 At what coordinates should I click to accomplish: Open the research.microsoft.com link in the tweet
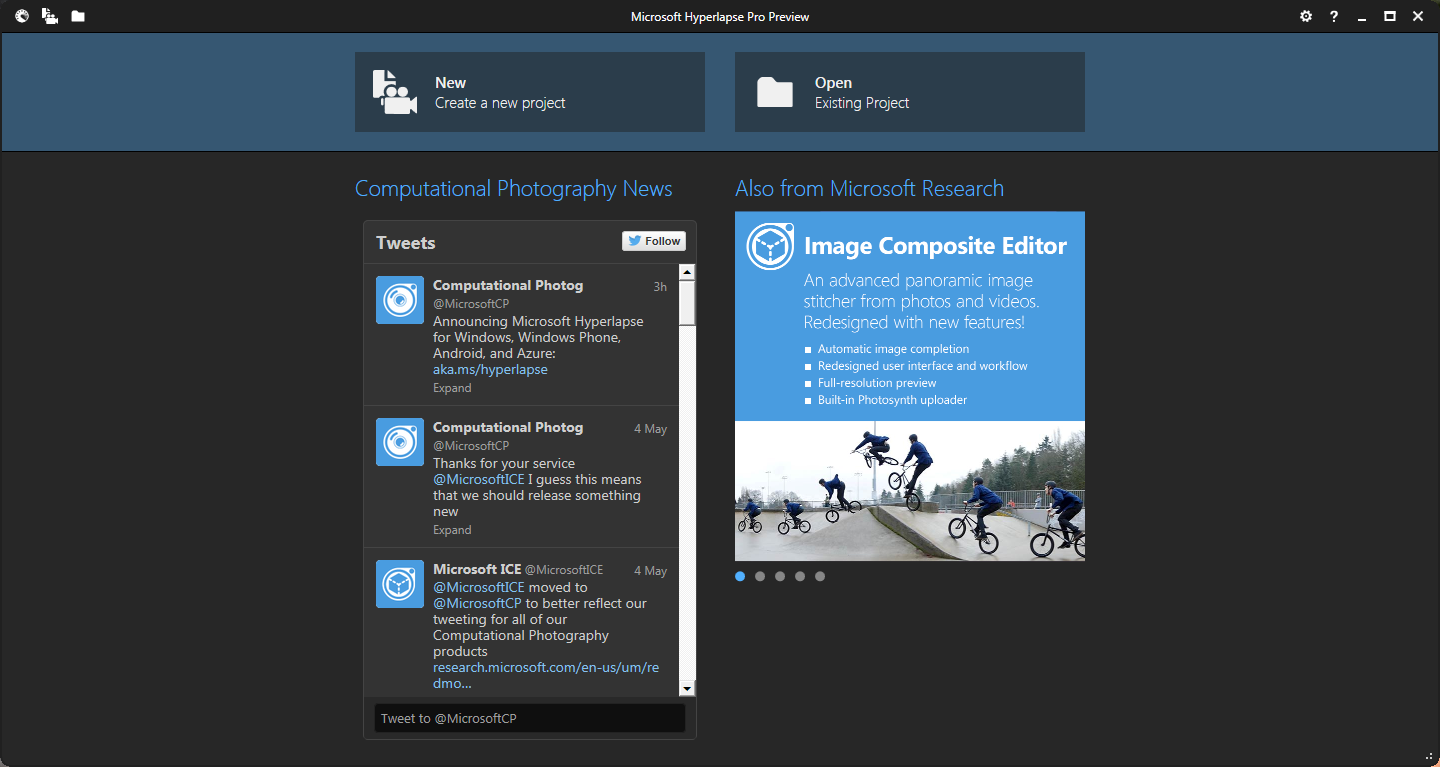546,675
